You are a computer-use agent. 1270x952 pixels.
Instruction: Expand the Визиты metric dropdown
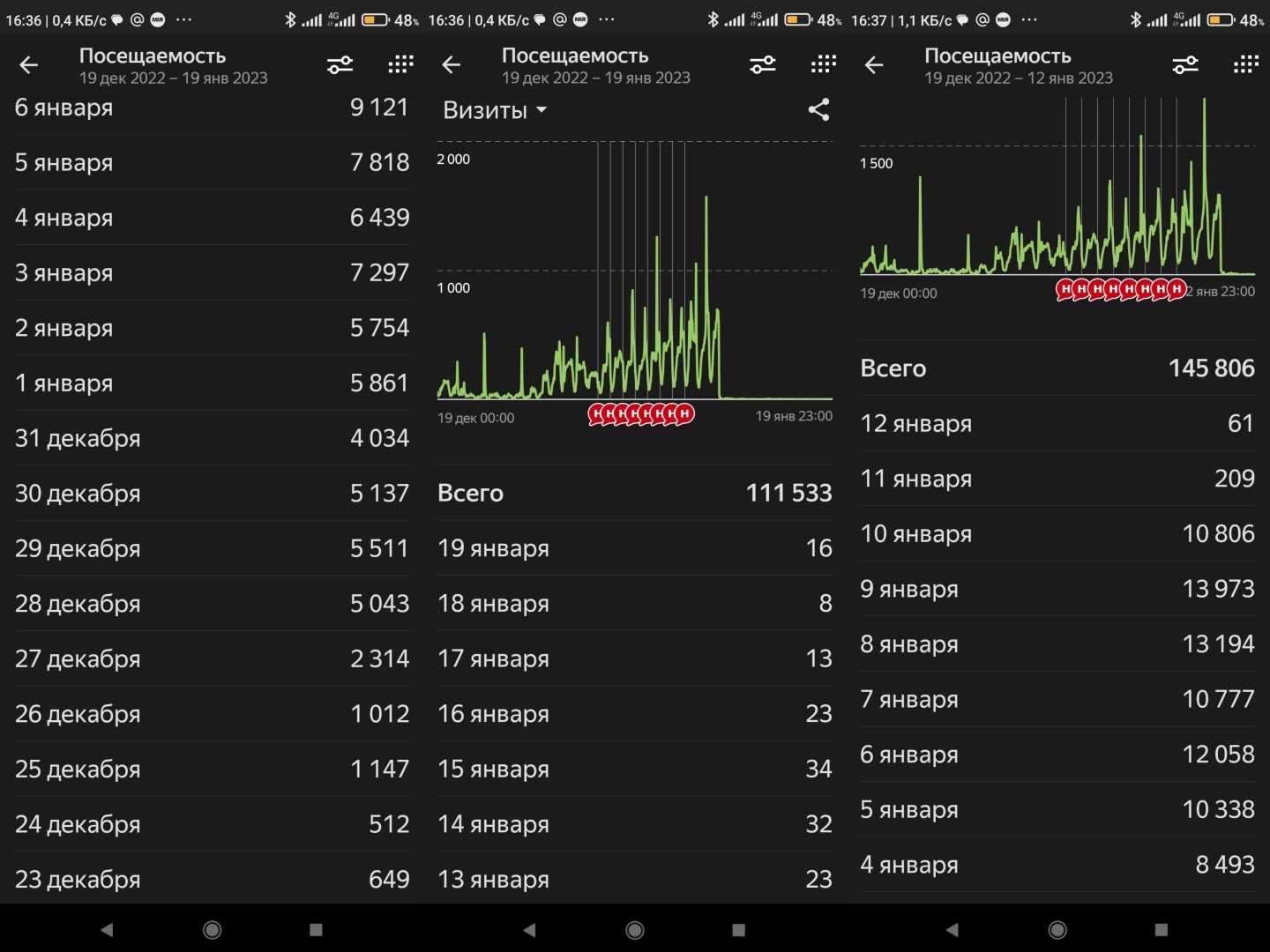(495, 110)
